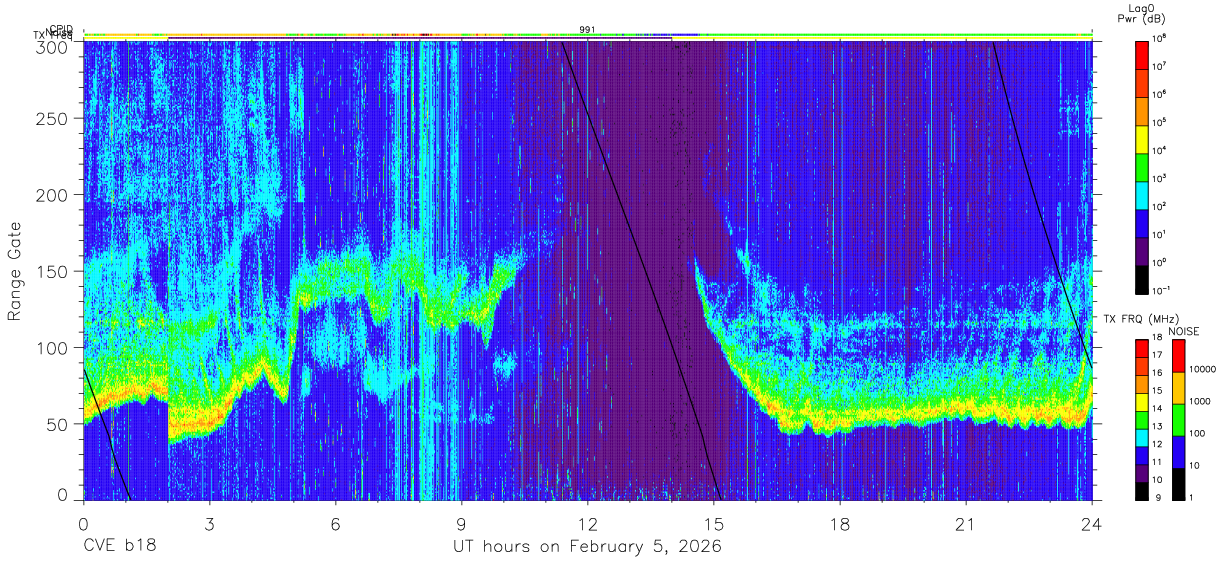Click the '6' tick label on the UT hours axis
1228x567 pixels.
coord(335,524)
